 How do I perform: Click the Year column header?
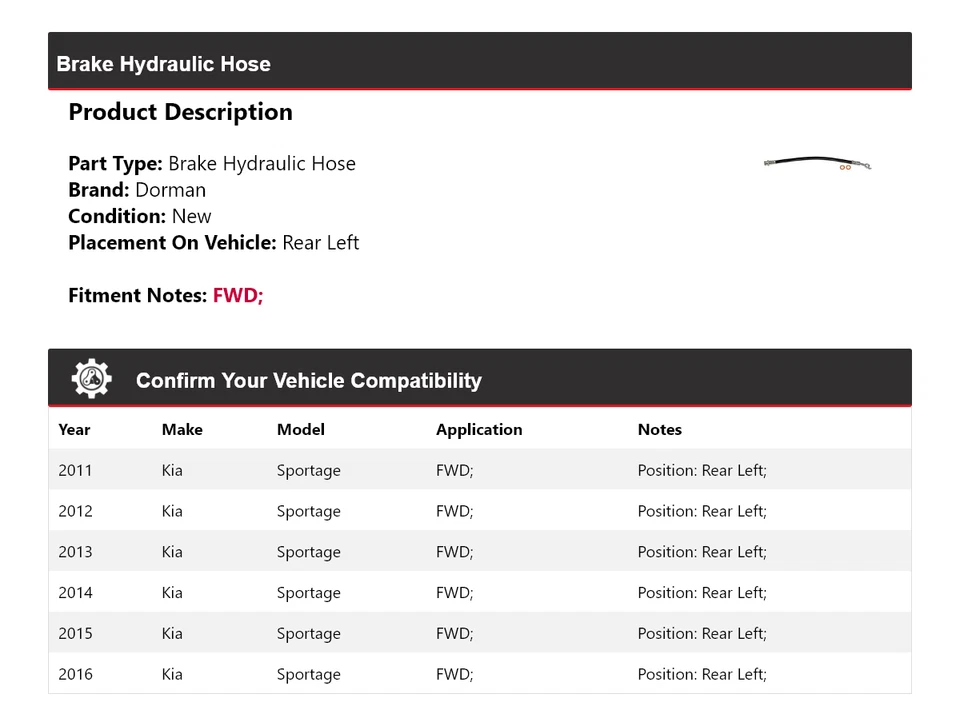74,429
